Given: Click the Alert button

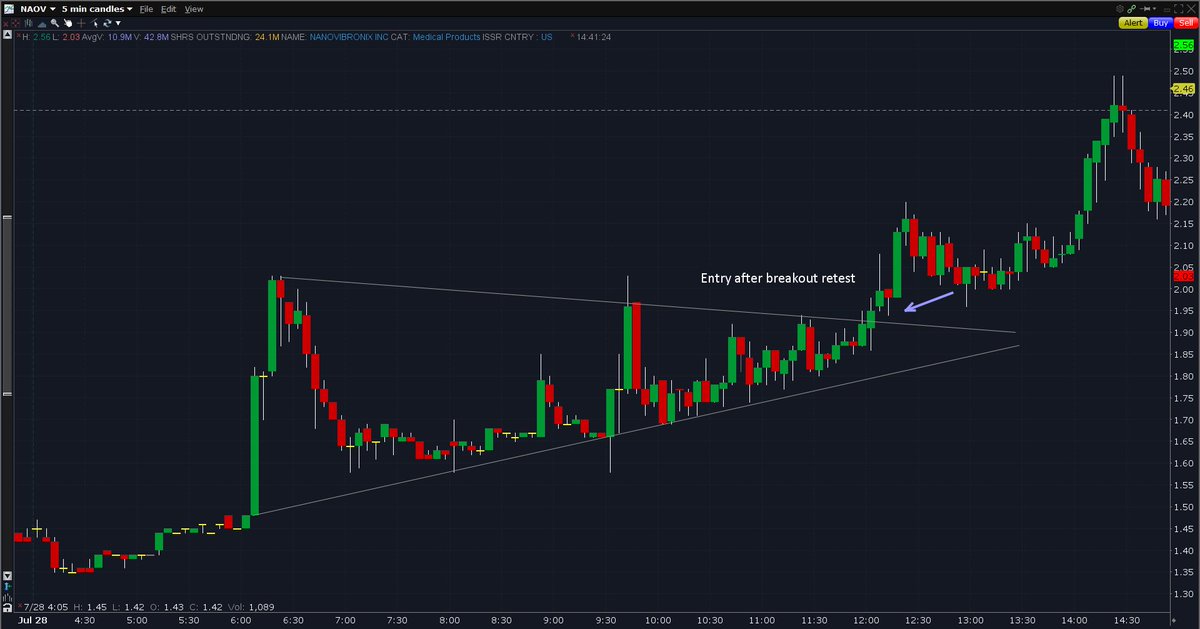Looking at the screenshot, I should (x=1133, y=23).
